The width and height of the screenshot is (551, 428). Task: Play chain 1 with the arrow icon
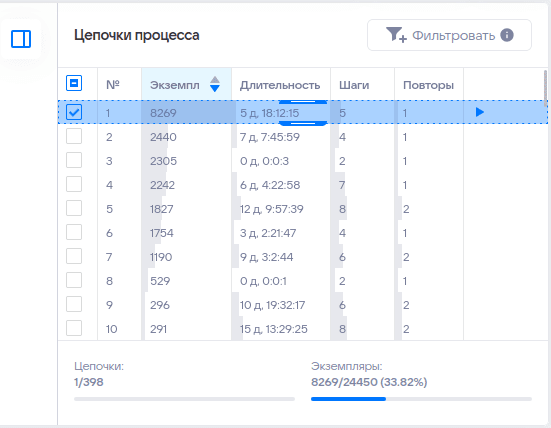pyautogui.click(x=480, y=112)
